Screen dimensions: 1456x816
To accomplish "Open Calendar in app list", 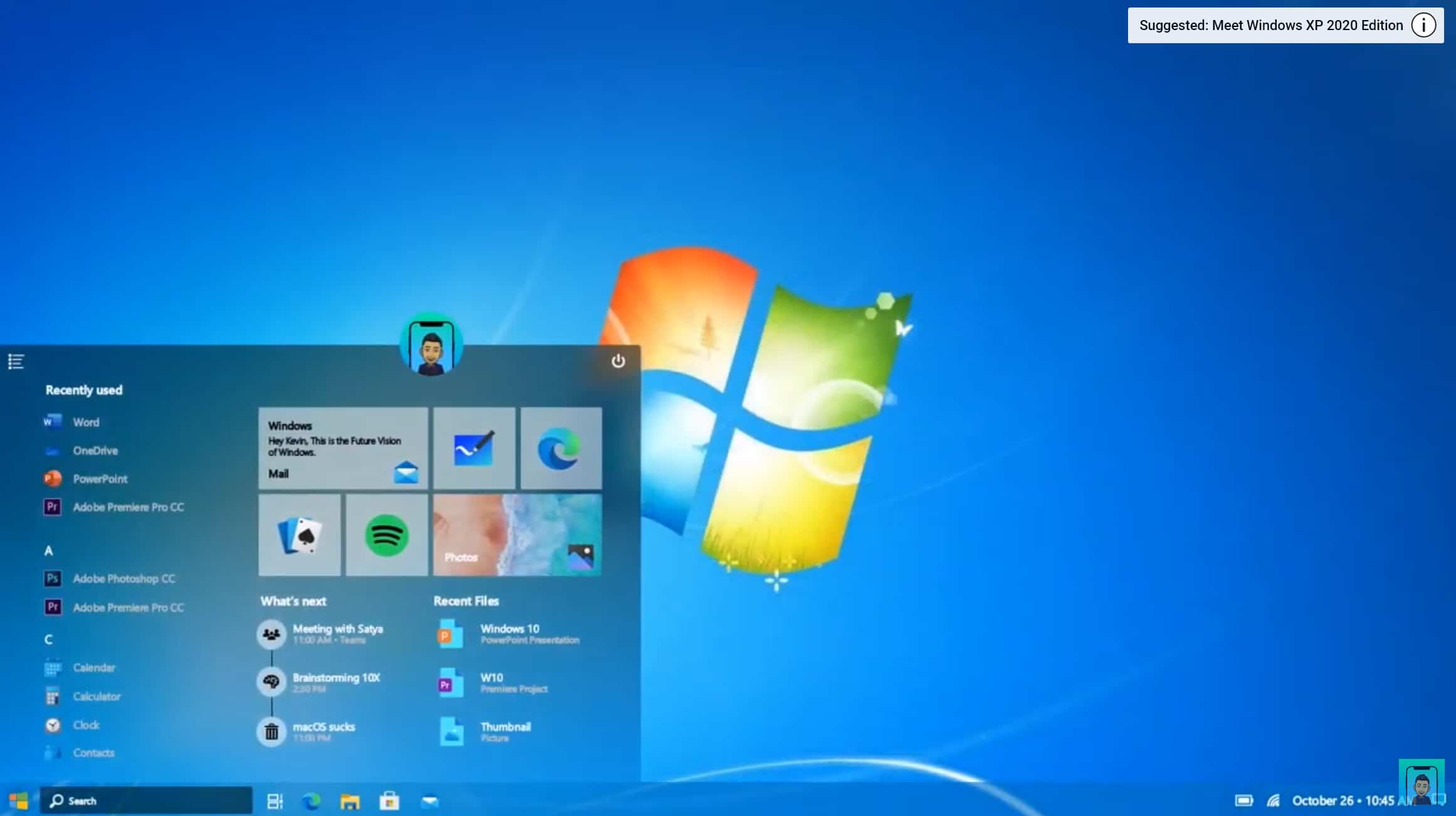I will tap(80, 667).
